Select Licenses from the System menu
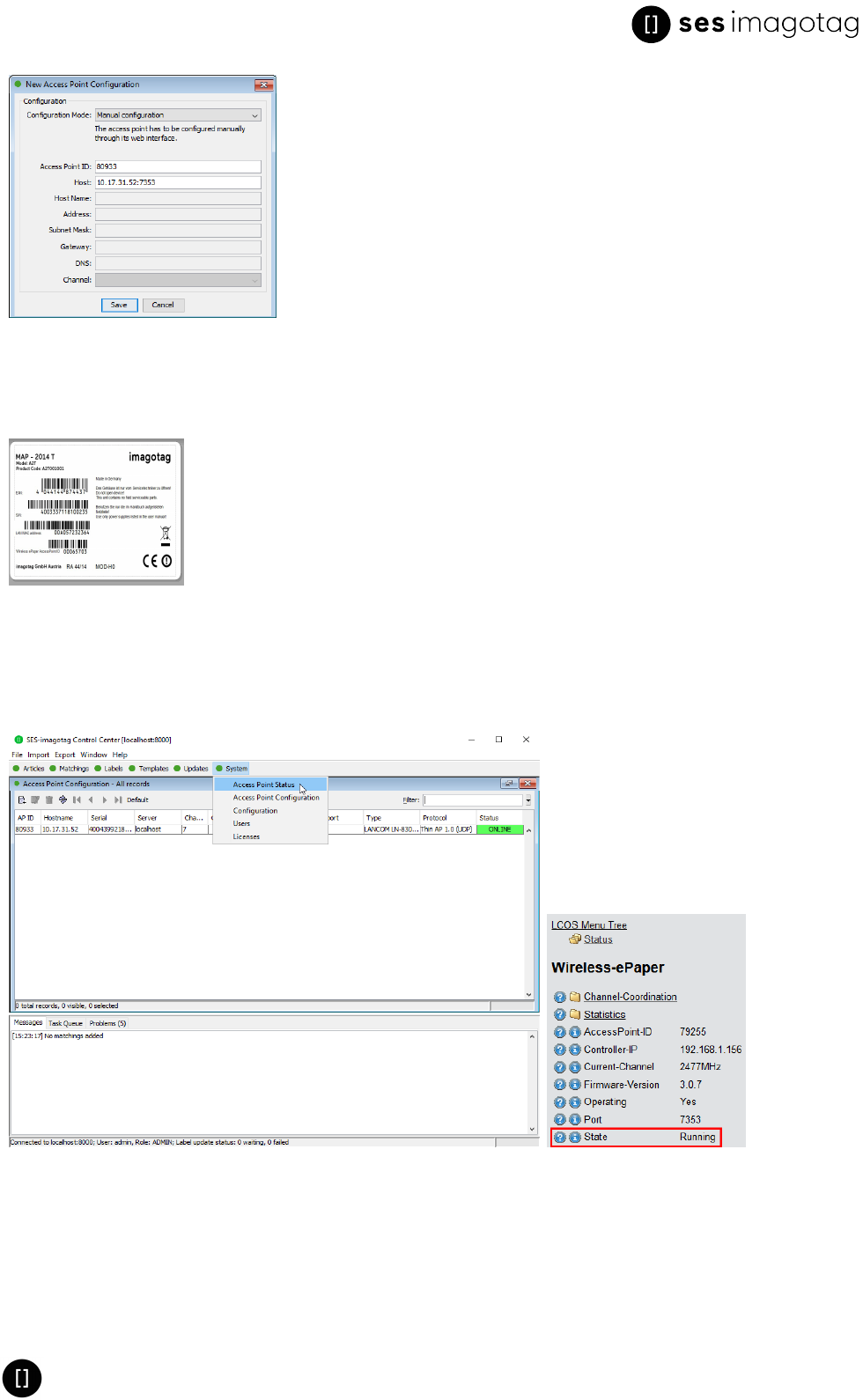This screenshot has width=863, height=1400. click(270, 836)
